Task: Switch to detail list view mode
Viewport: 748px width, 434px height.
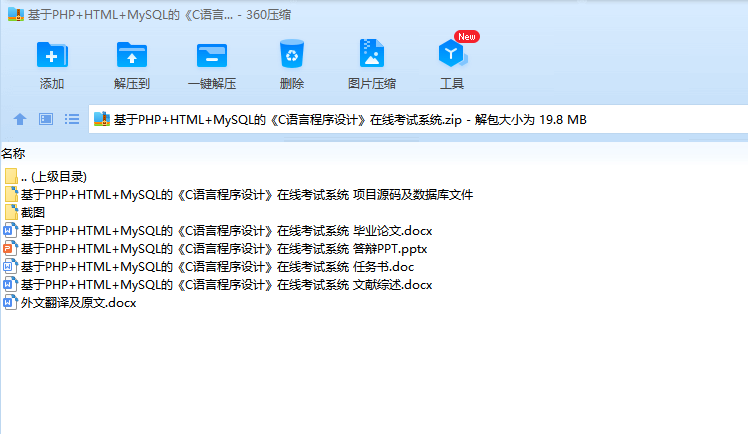Action: coord(72,119)
